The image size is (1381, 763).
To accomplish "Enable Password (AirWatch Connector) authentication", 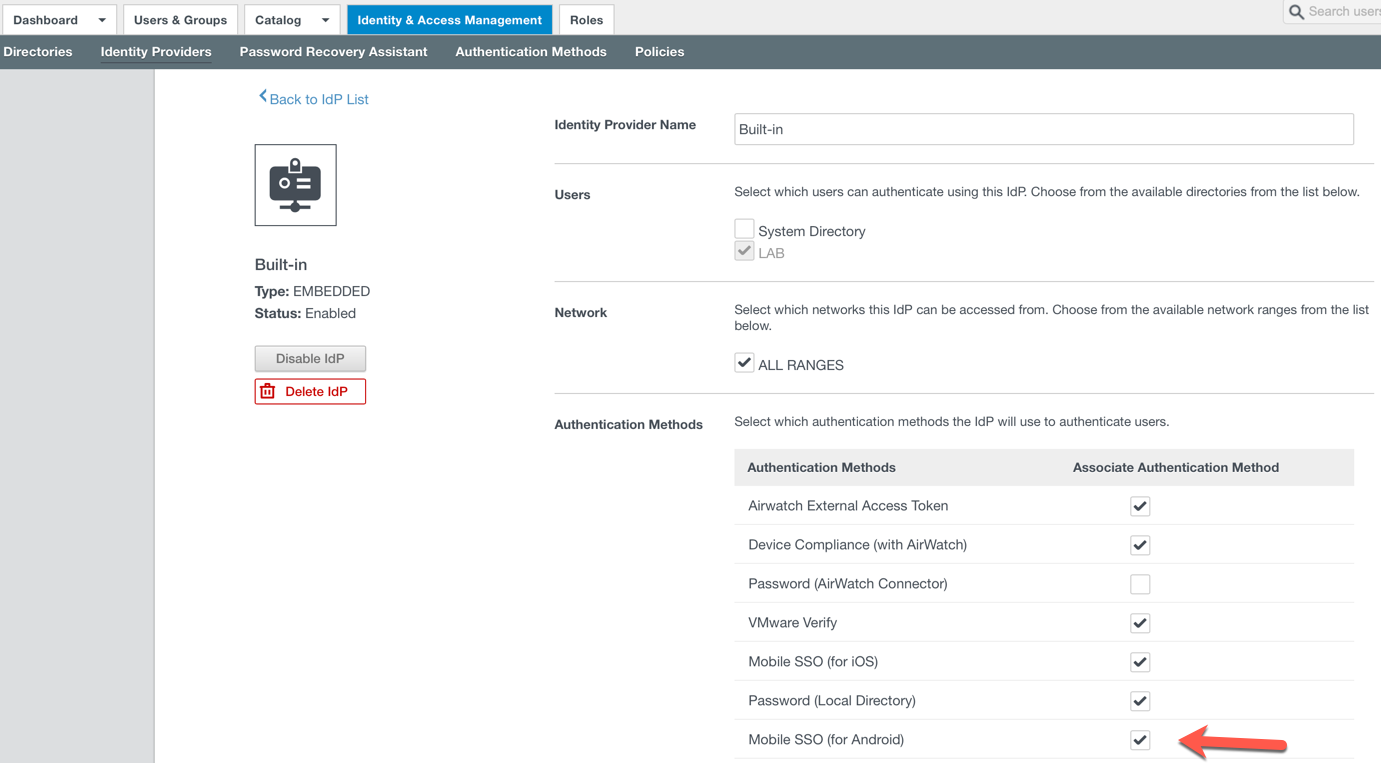I will click(x=1140, y=584).
